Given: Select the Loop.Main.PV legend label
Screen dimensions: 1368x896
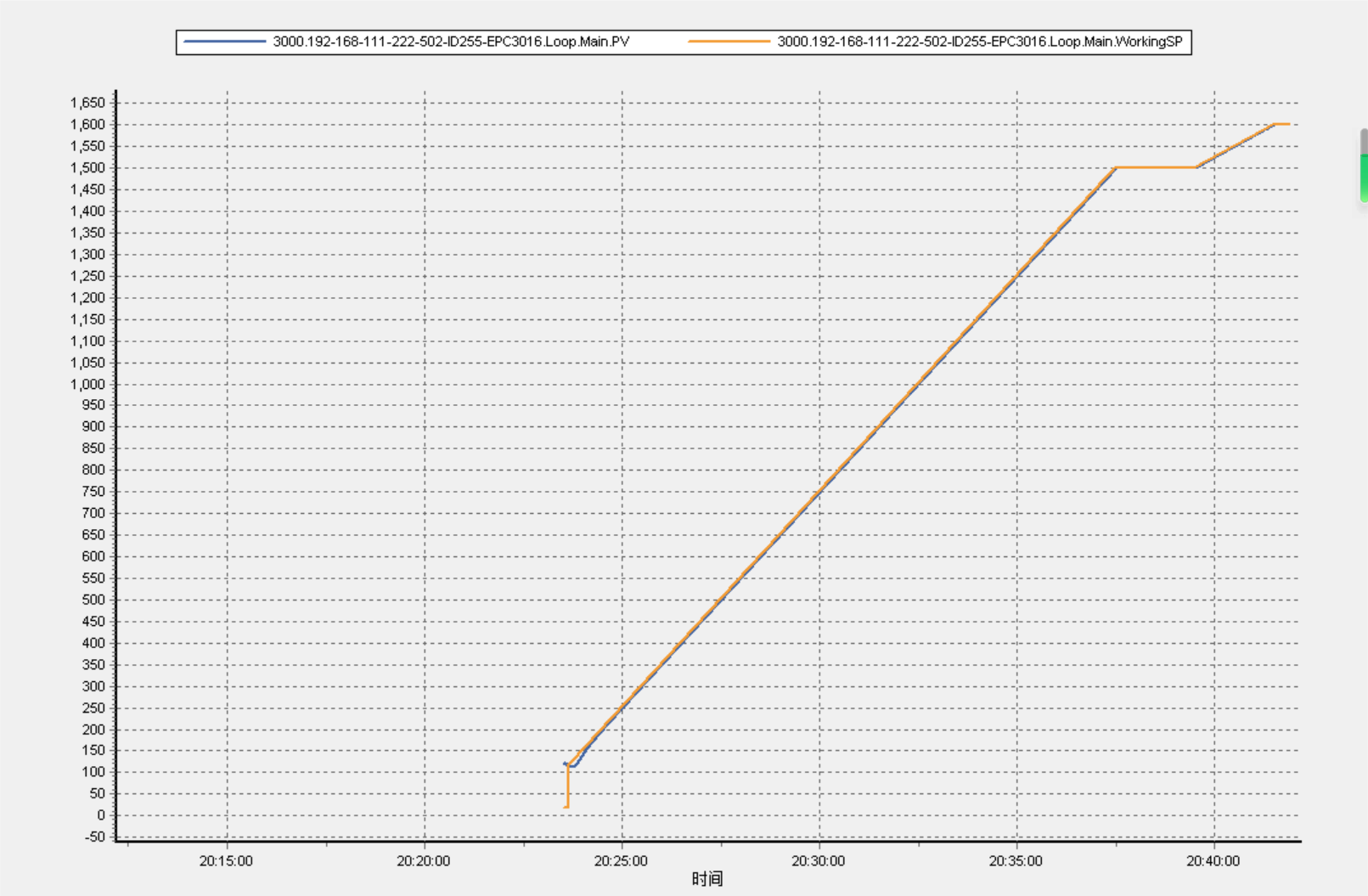Looking at the screenshot, I should pos(451,42).
